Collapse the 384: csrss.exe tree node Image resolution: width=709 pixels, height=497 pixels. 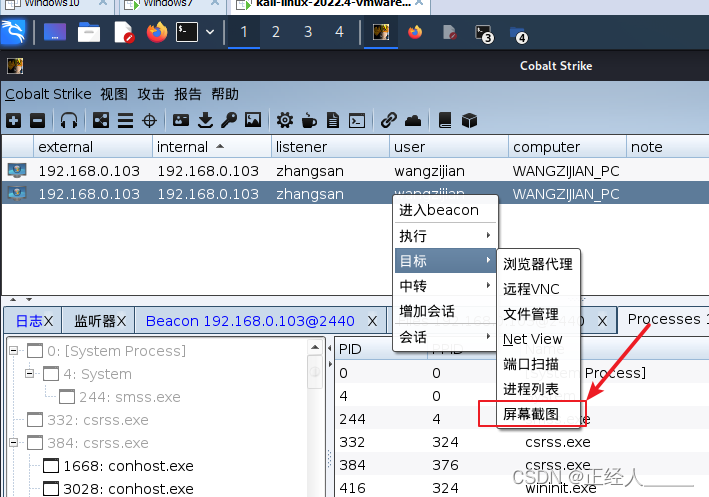tap(14, 443)
